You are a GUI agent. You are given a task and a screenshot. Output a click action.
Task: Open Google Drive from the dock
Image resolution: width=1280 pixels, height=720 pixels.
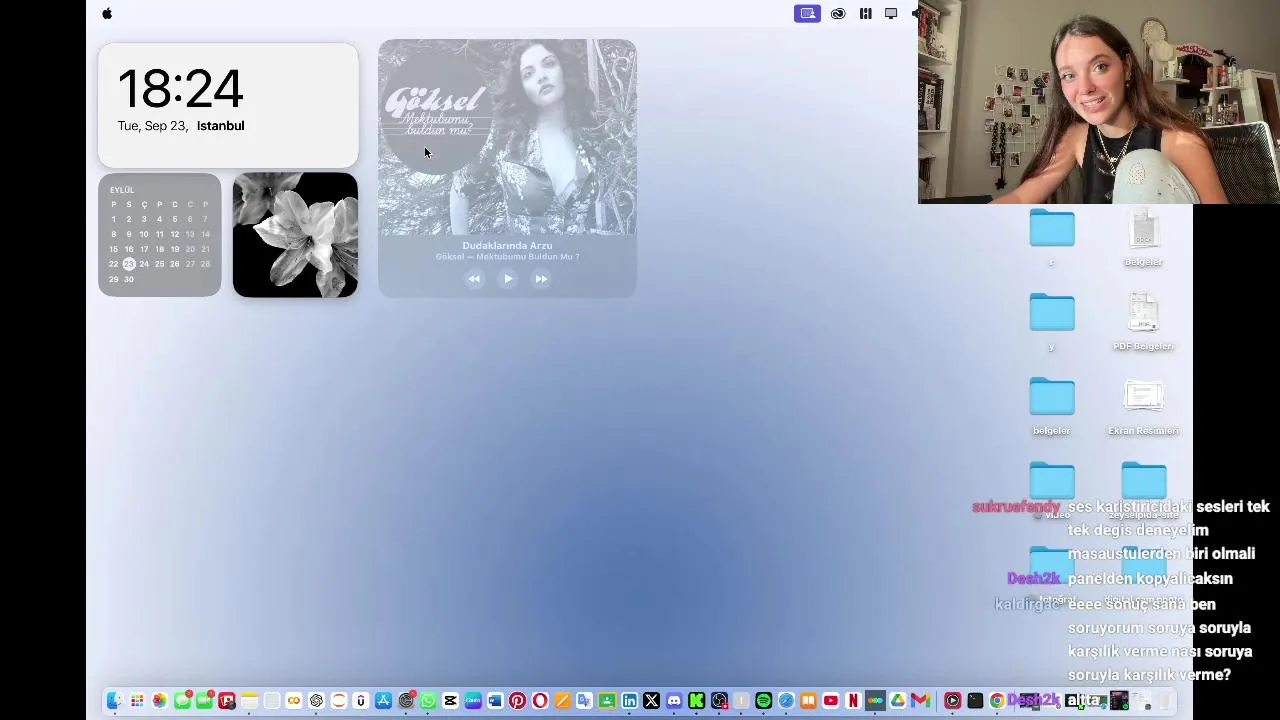click(x=898, y=701)
